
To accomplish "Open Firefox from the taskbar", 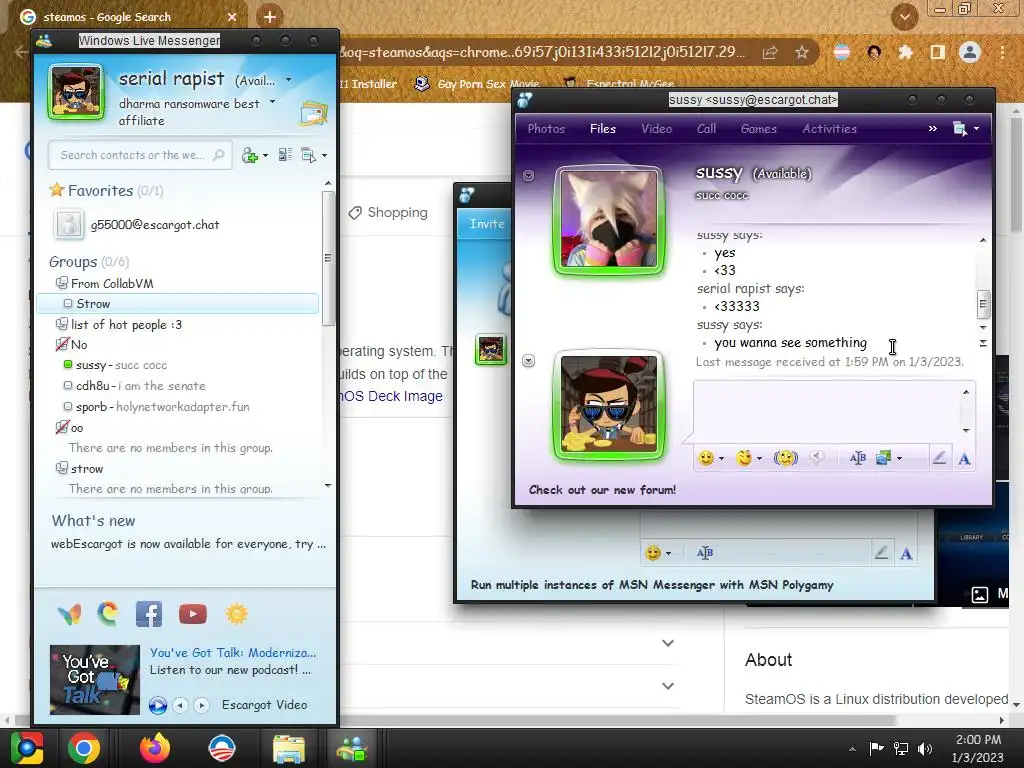I will pyautogui.click(x=155, y=748).
